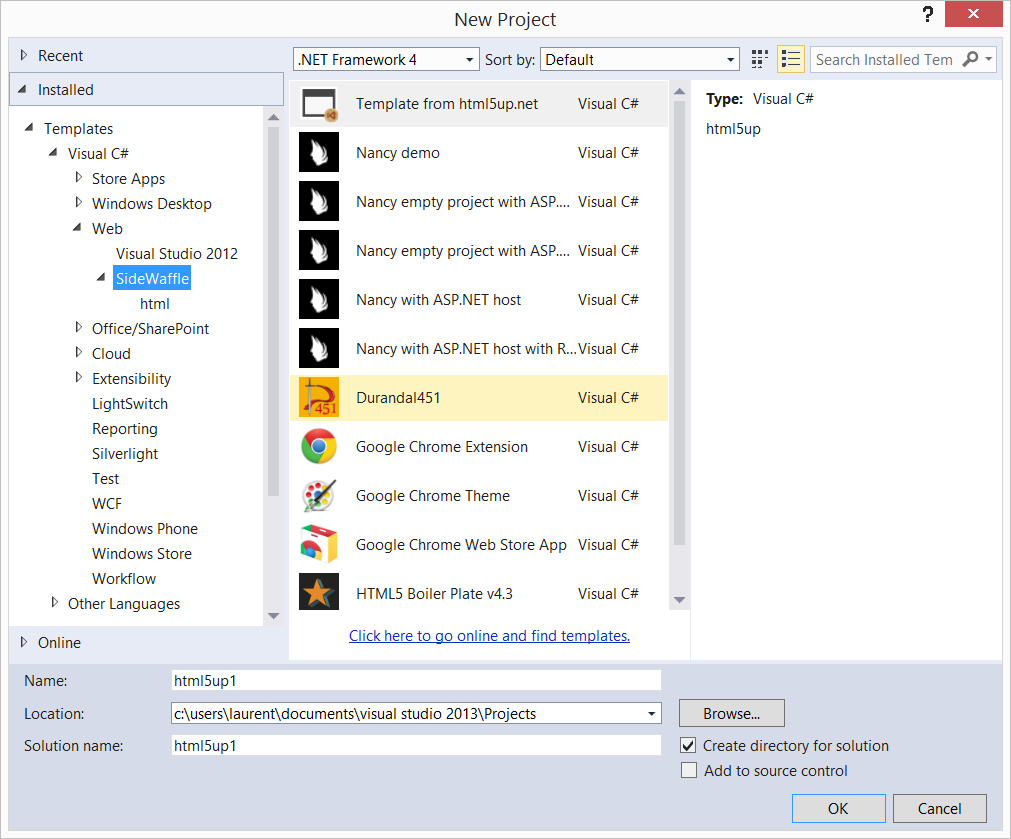Toggle Create directory for solution checkbox

pos(689,745)
